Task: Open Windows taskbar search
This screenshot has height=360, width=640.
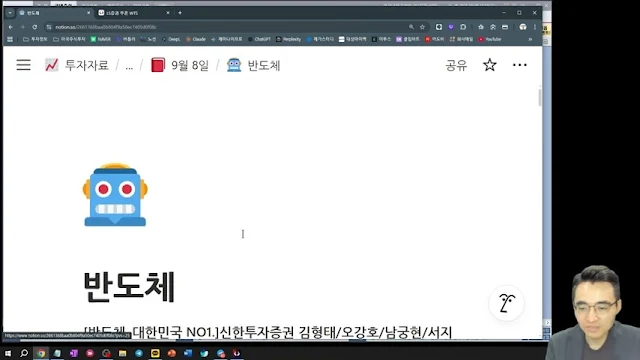Action: point(24,353)
